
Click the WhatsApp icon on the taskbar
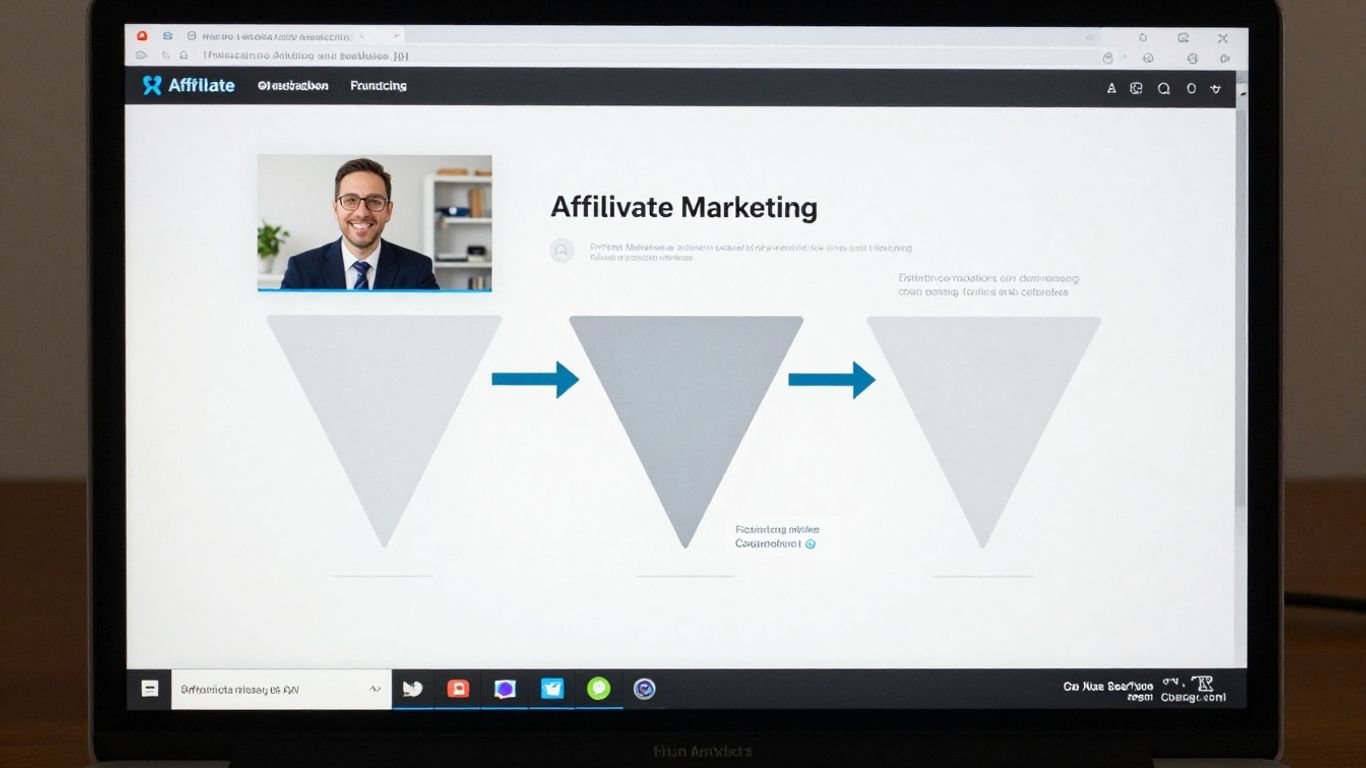598,688
